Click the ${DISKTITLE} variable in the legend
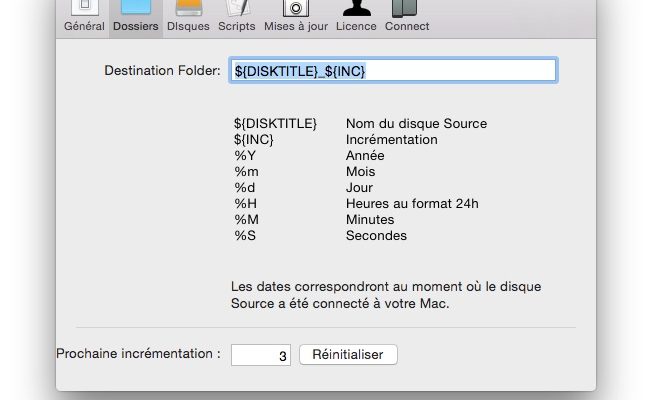 coord(275,123)
